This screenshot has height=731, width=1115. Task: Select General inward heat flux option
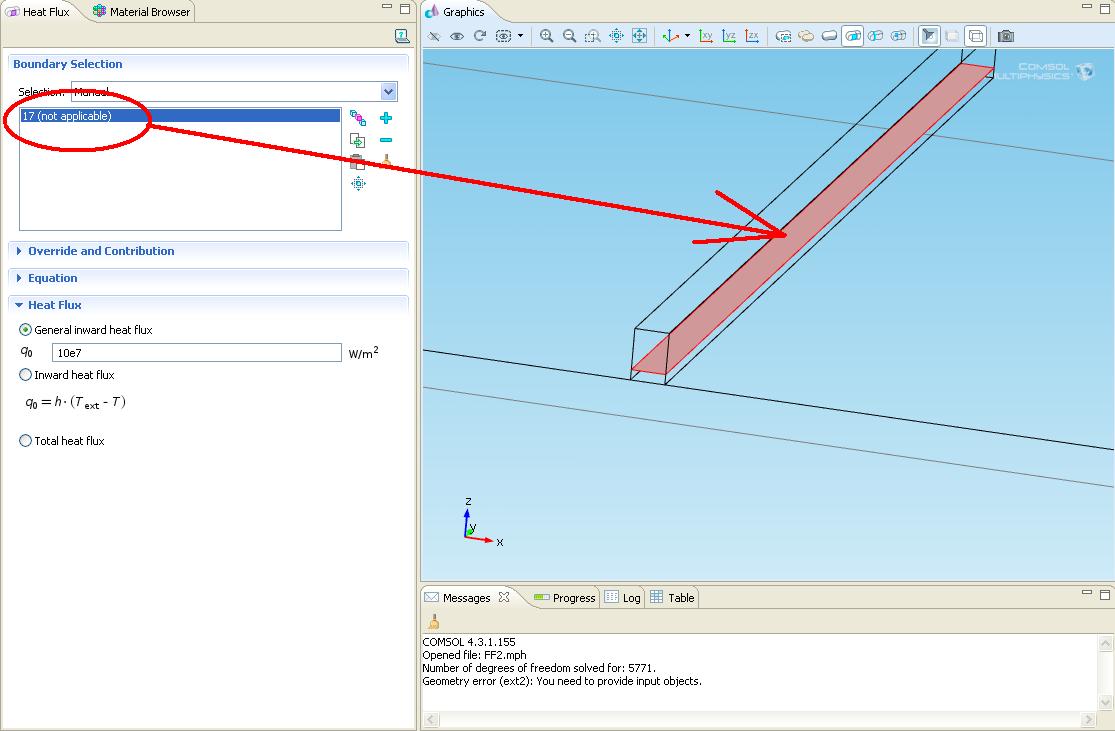[26, 330]
